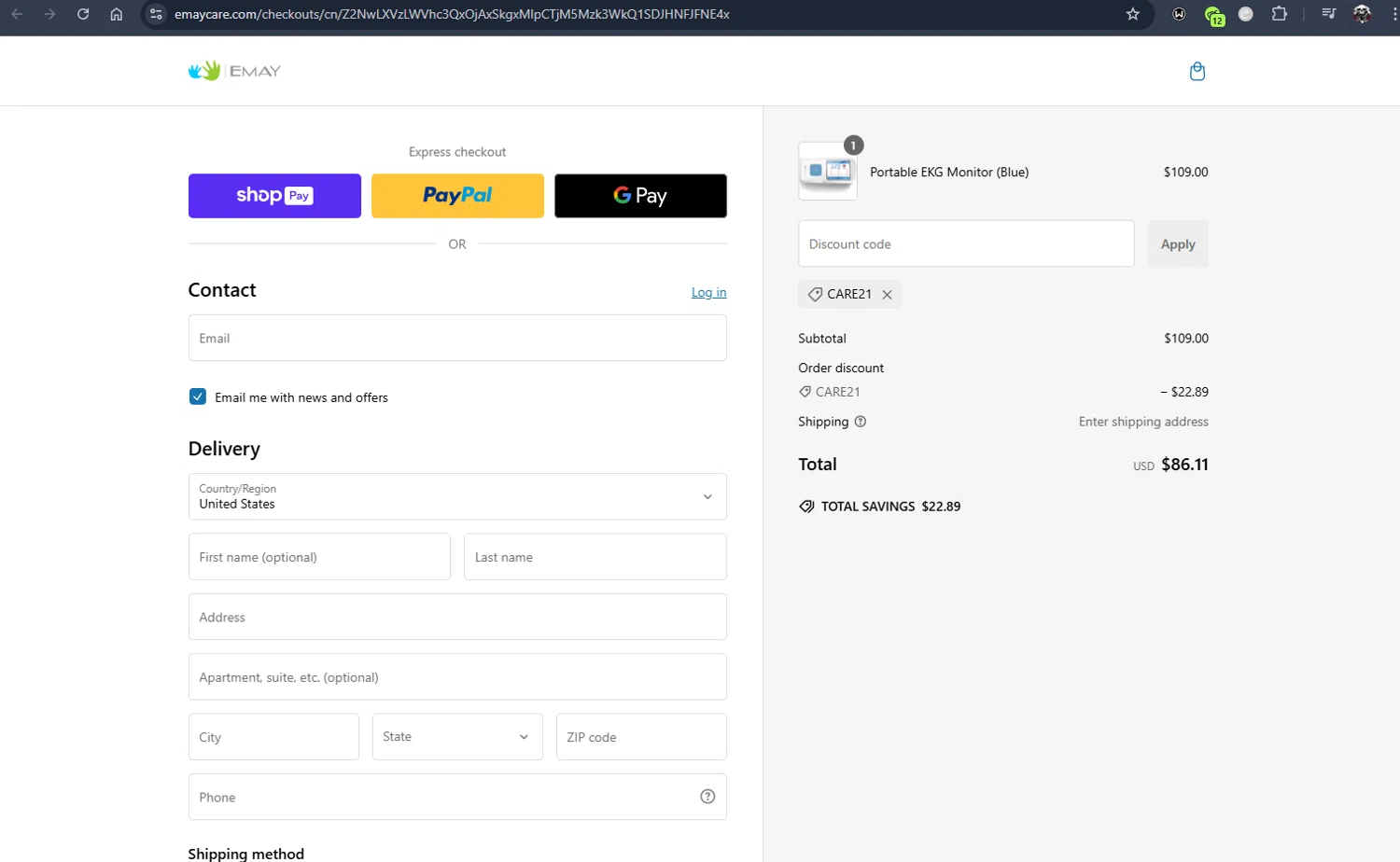Click the total amount $86.11
Viewport: 1400px width, 862px height.
click(1184, 465)
